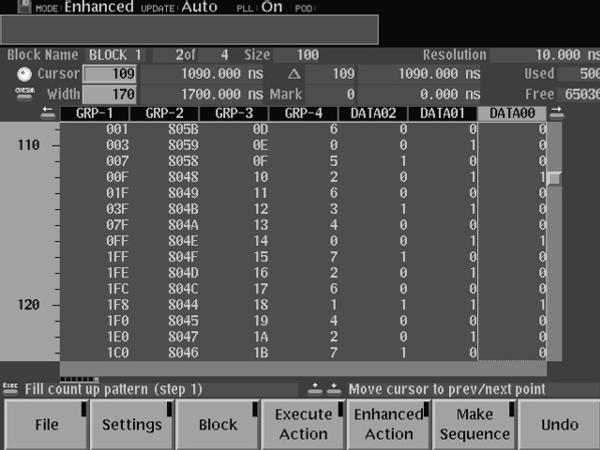The width and height of the screenshot is (600, 450).
Task: Expand the Block submenu
Action: (218, 424)
